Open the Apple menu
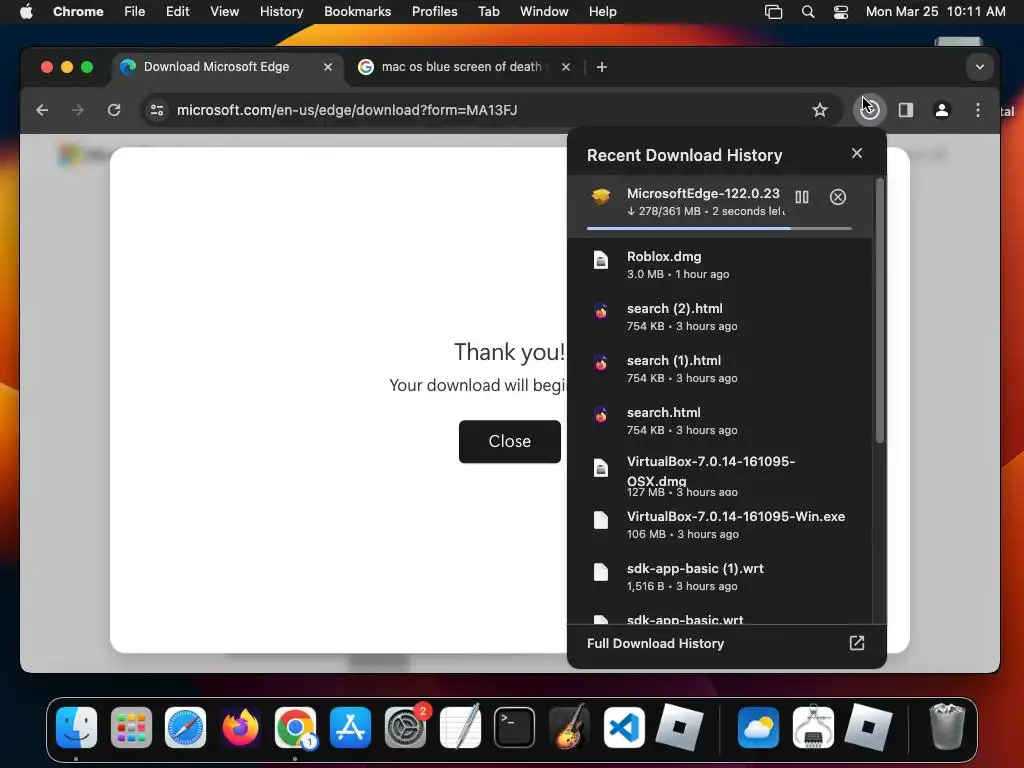The width and height of the screenshot is (1024, 768). pyautogui.click(x=26, y=11)
